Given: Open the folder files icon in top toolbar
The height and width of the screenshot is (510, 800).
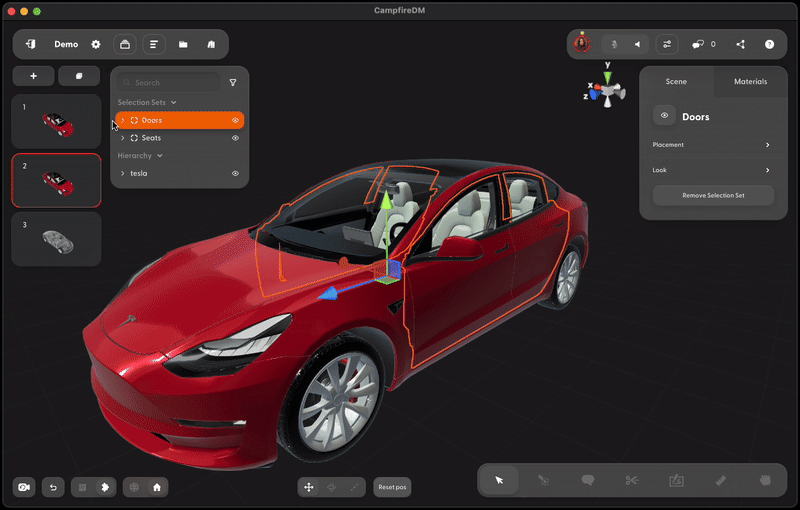Looking at the screenshot, I should (x=183, y=44).
